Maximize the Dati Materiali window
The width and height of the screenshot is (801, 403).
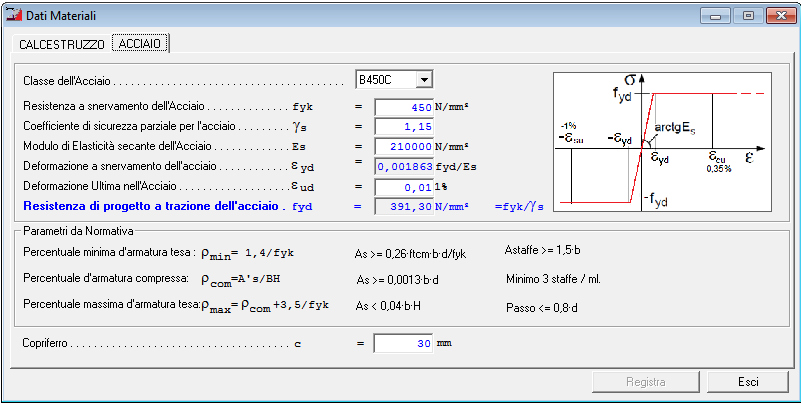748,16
